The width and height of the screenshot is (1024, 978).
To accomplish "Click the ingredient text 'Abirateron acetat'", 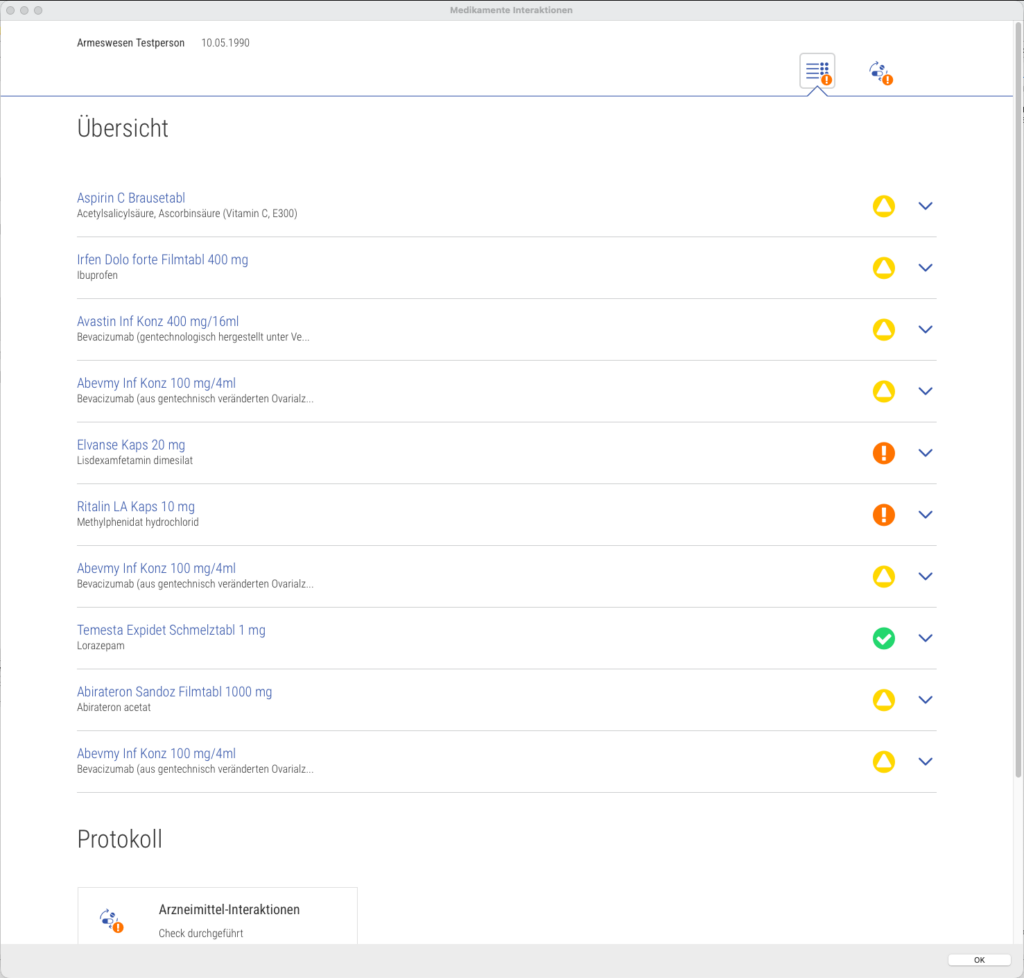I will [x=114, y=708].
